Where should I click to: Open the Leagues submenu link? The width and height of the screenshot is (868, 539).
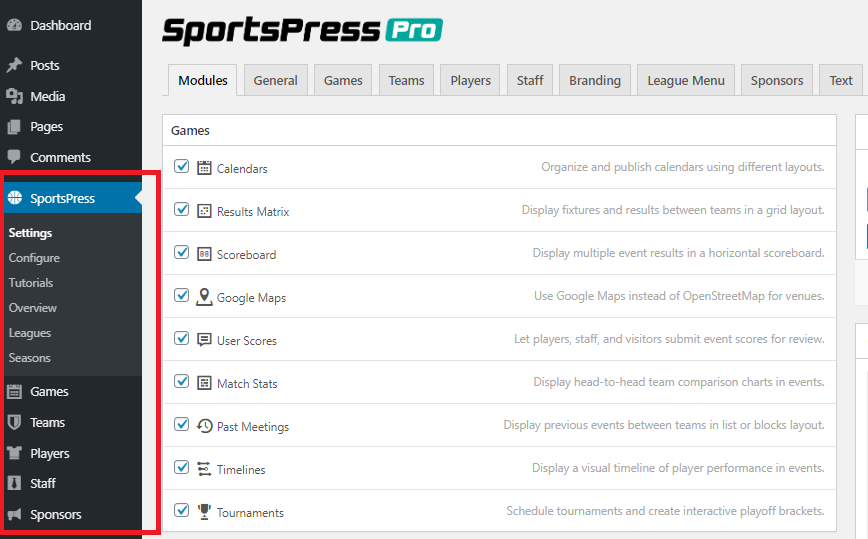point(30,333)
